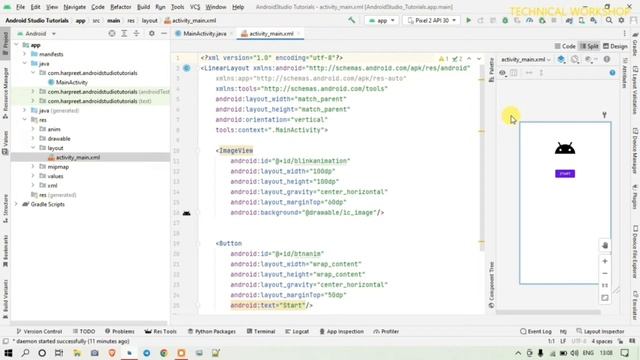Toggle the Structure tool window
Screen dimensions: 640x360
pos(5,208)
